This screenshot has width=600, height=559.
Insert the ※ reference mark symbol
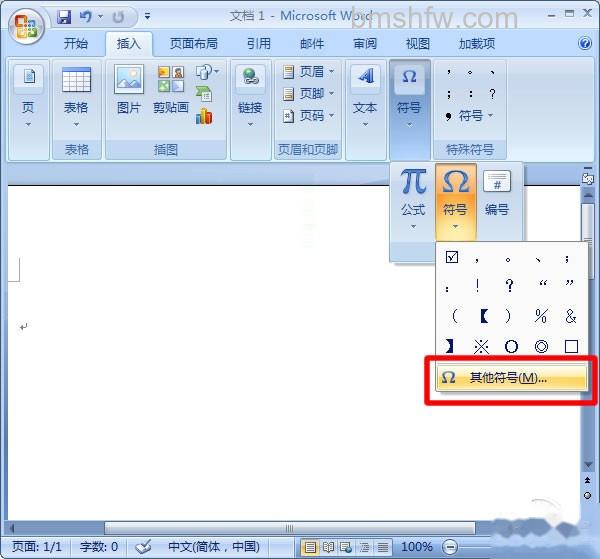tap(481, 347)
